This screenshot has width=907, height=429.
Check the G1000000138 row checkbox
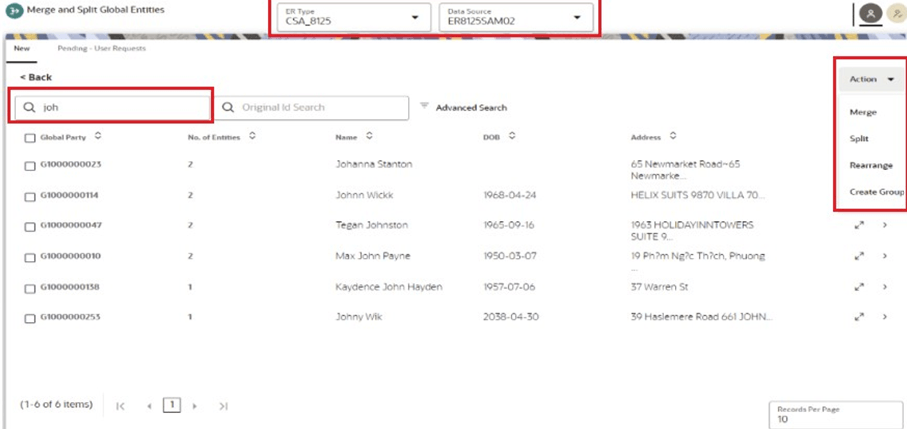click(30, 288)
